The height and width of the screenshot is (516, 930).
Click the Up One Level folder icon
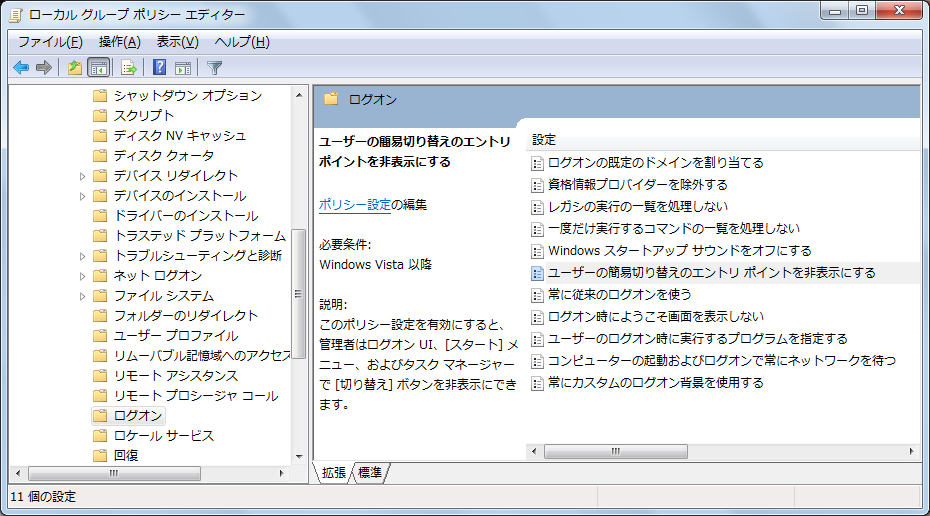point(75,68)
